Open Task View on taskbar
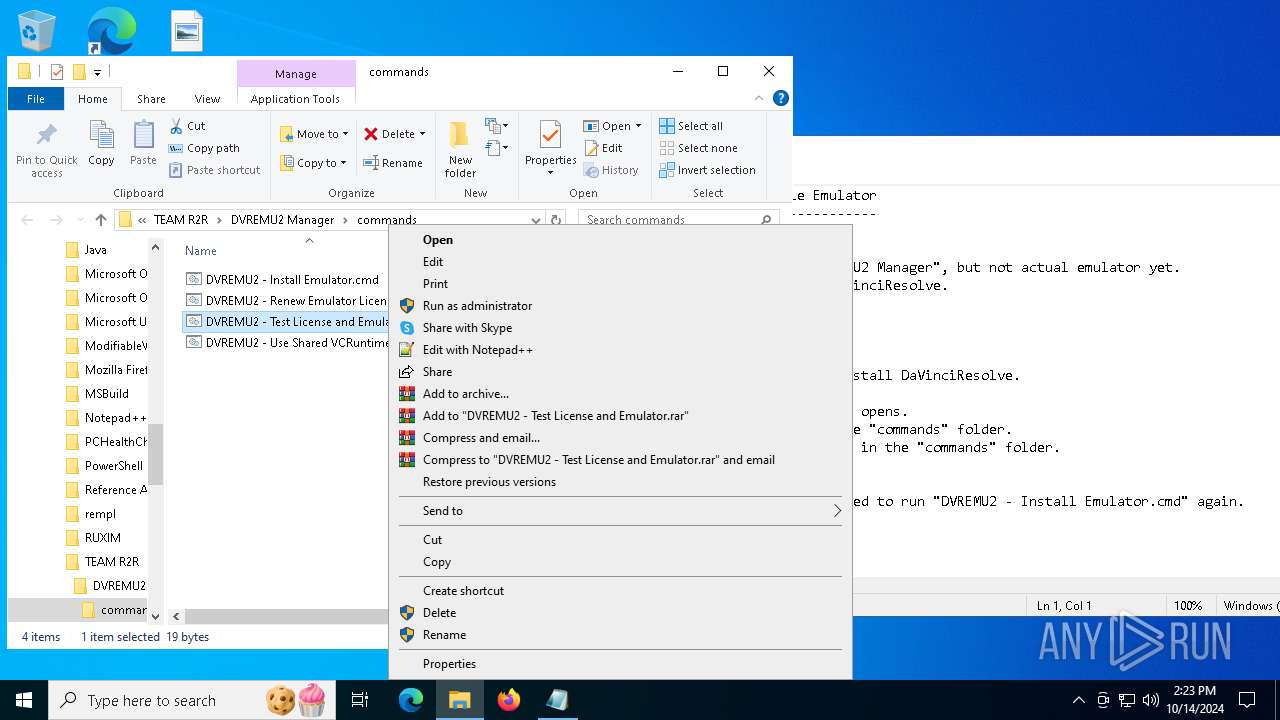The height and width of the screenshot is (720, 1280). click(360, 700)
